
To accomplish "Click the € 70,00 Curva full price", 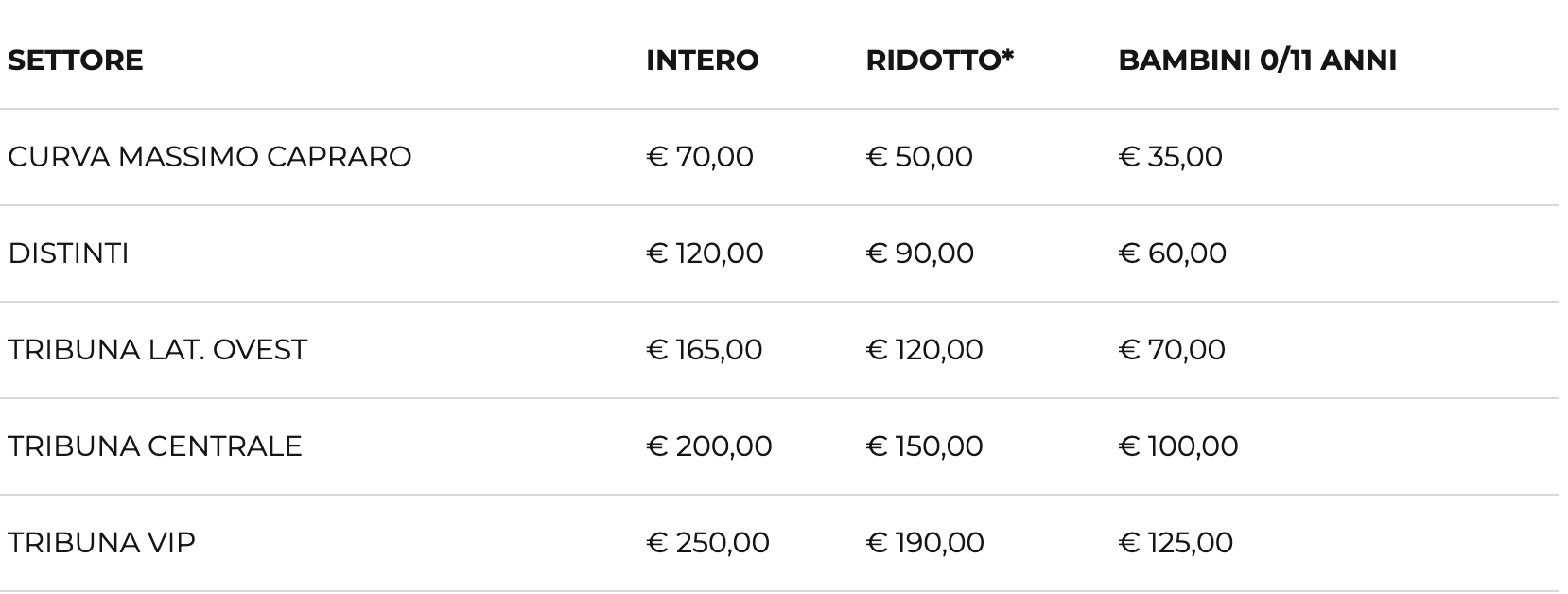I will click(x=700, y=157).
